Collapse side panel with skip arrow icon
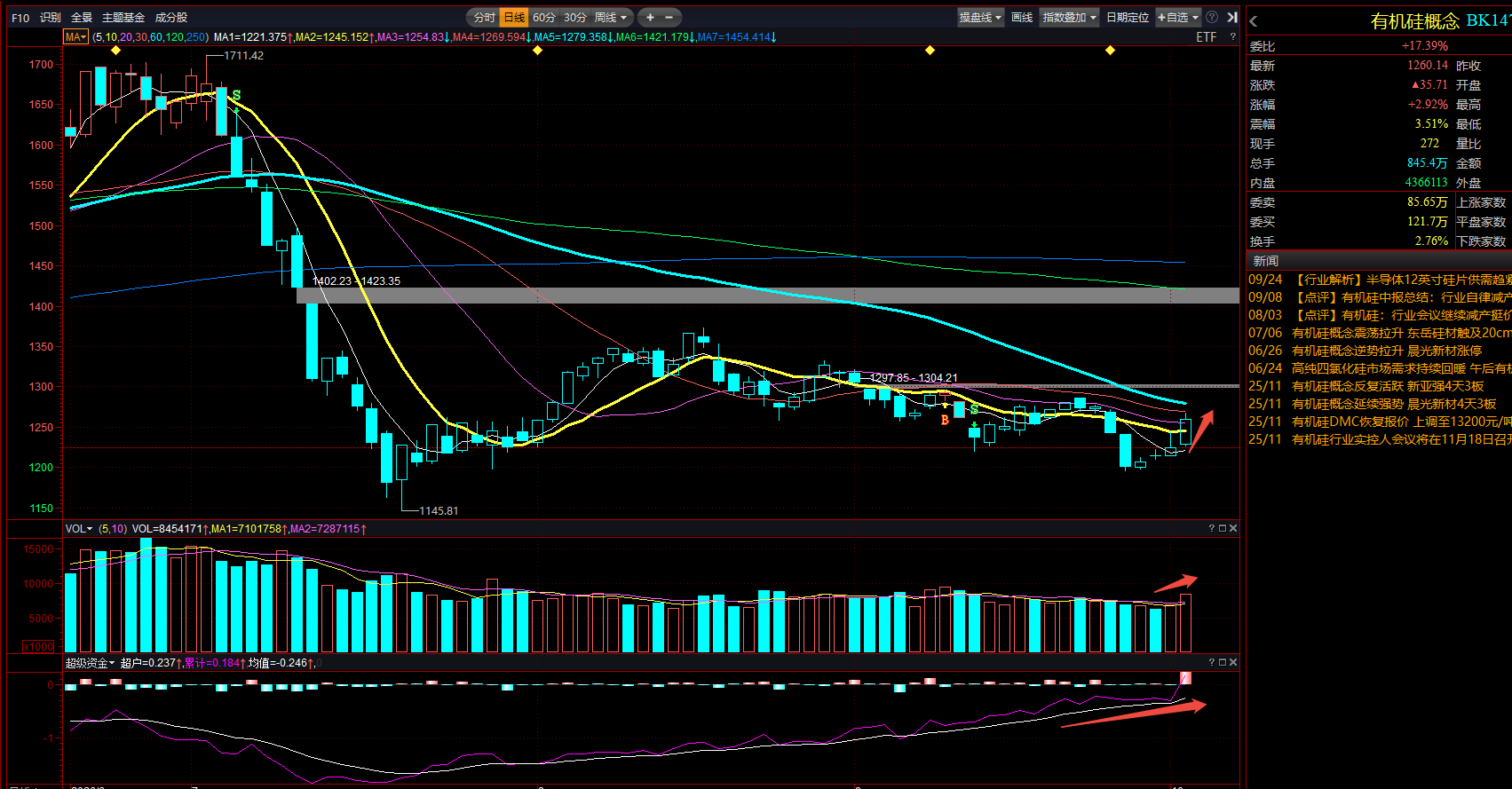1512x789 pixels. (1232, 17)
